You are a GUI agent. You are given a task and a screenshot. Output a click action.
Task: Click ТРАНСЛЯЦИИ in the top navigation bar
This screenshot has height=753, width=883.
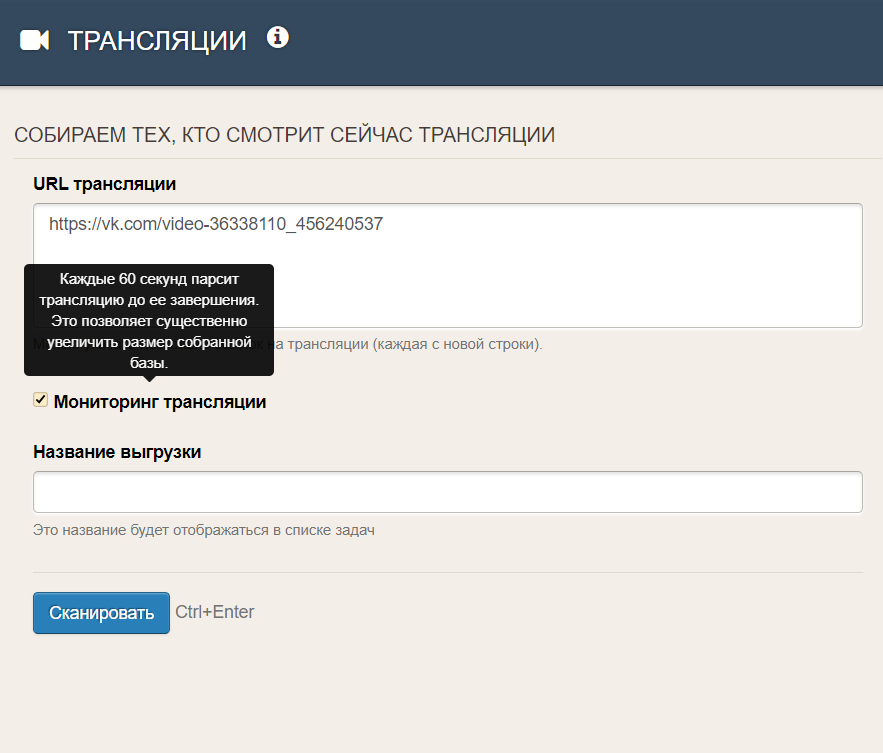(157, 40)
